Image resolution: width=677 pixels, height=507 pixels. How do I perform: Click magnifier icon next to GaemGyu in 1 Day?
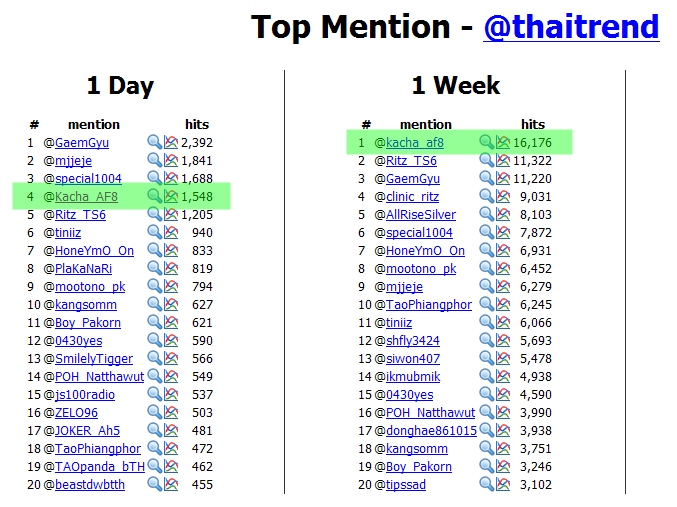[154, 142]
